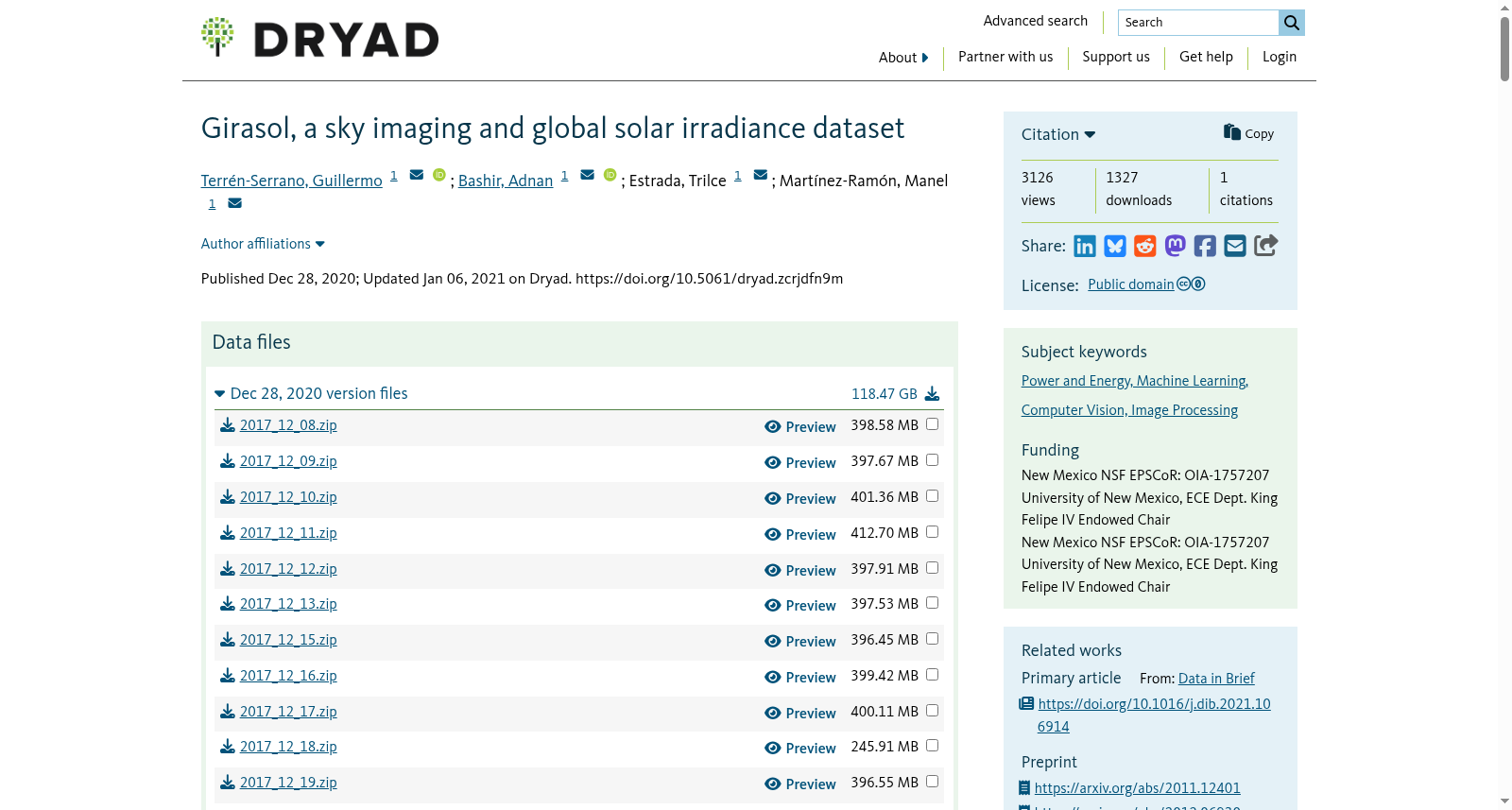The image size is (1512, 810).
Task: Open the Citation format dropdown
Action: click(1058, 135)
